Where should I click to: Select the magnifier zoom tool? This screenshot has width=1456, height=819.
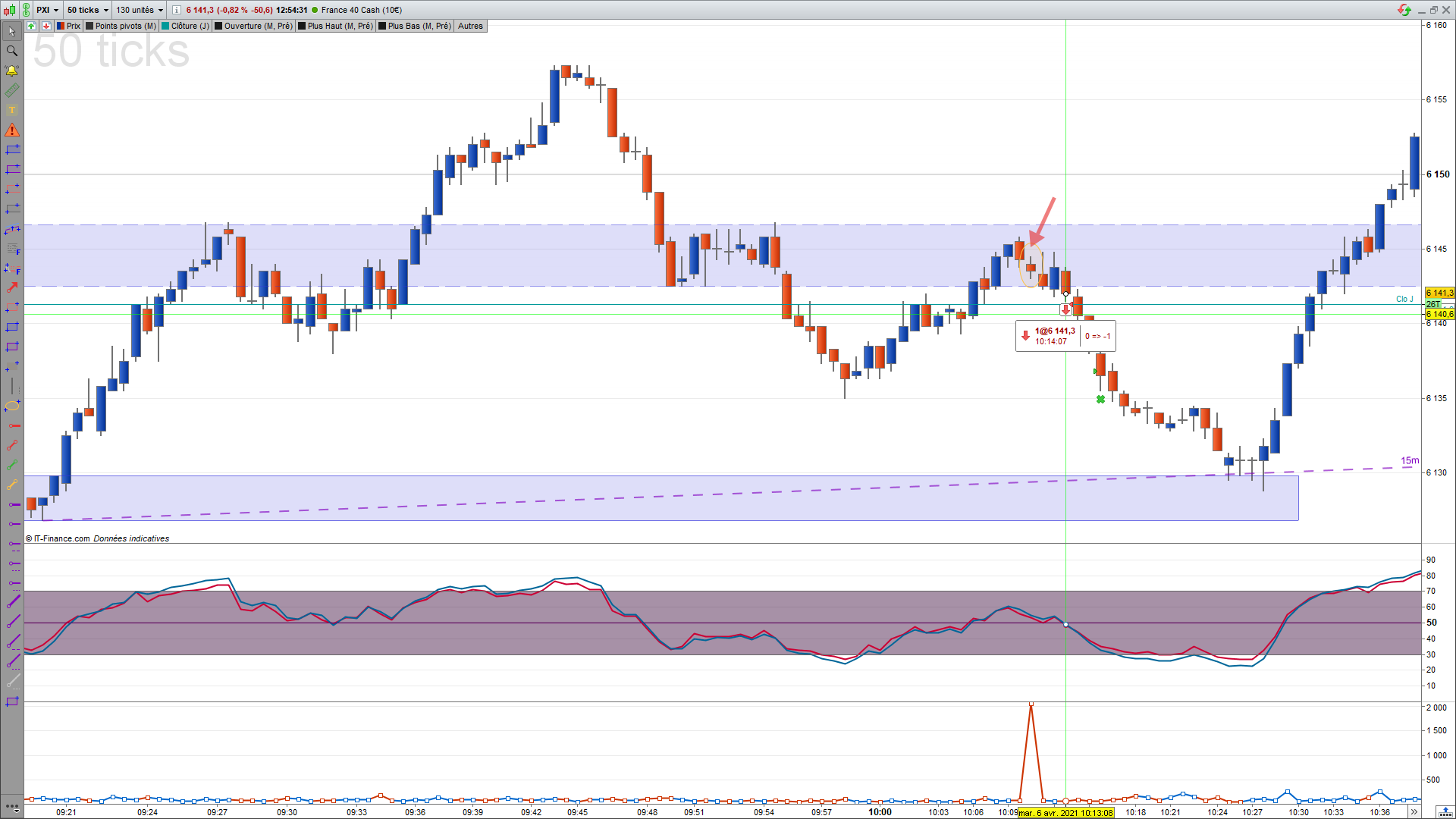[11, 51]
